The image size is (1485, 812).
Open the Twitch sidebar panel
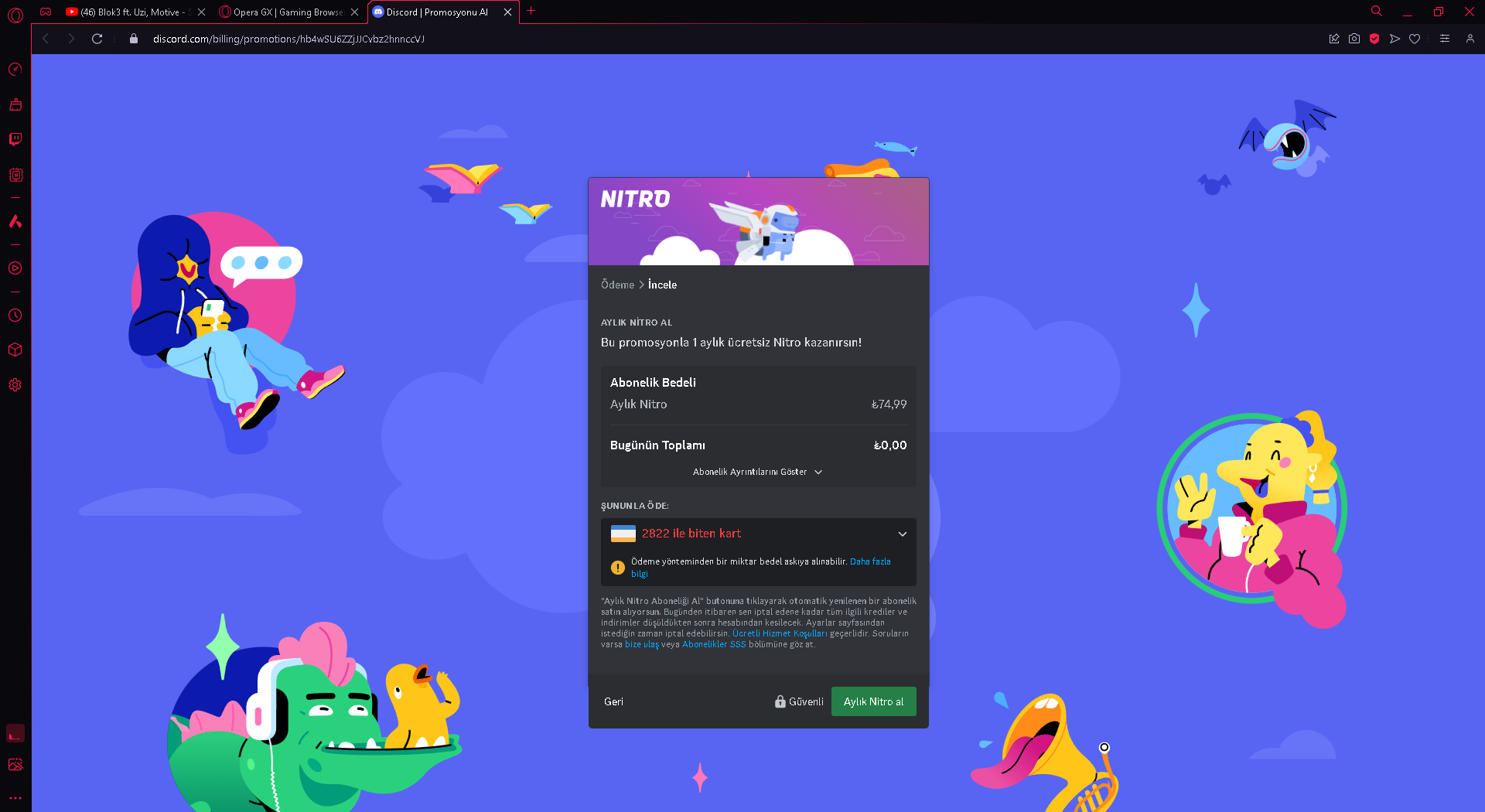(x=15, y=139)
